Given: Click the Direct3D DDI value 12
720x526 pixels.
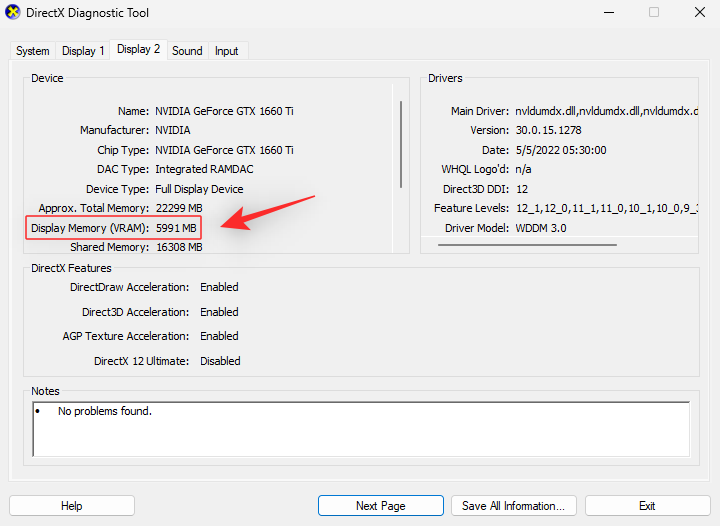Looking at the screenshot, I should coord(522,189).
